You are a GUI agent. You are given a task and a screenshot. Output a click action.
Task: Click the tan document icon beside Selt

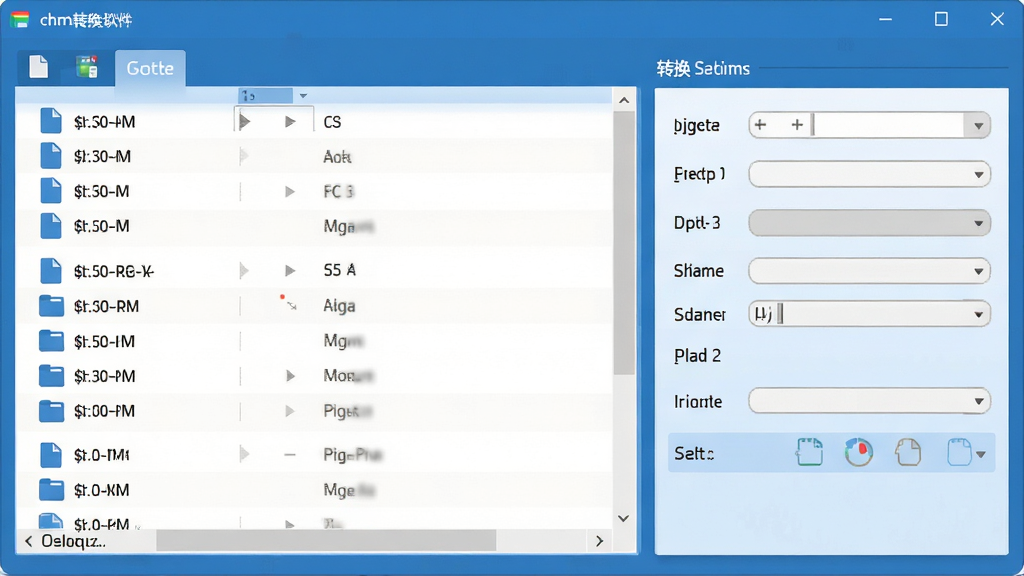point(908,452)
